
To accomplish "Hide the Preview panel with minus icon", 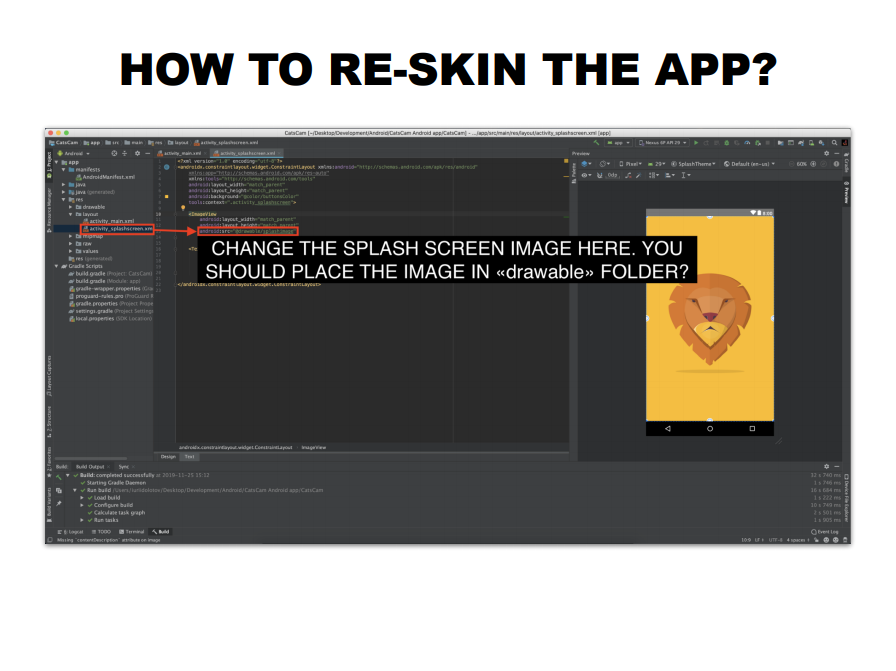I will [837, 153].
